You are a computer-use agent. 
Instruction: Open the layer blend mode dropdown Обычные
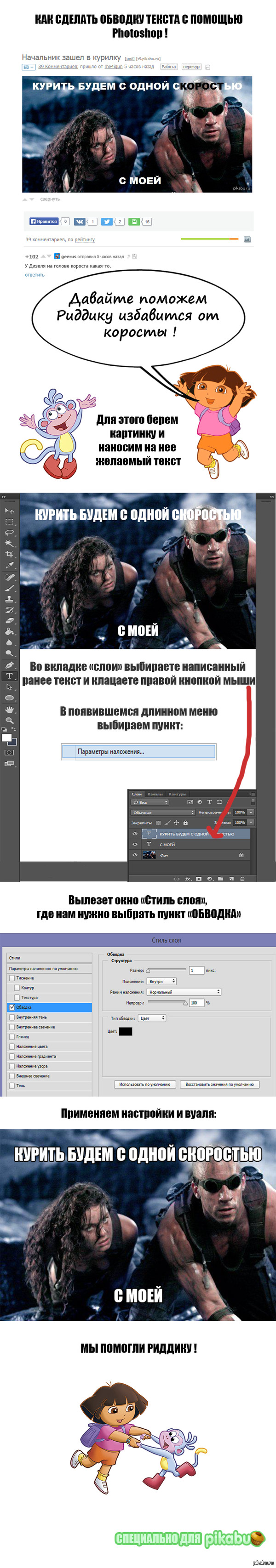[163, 812]
